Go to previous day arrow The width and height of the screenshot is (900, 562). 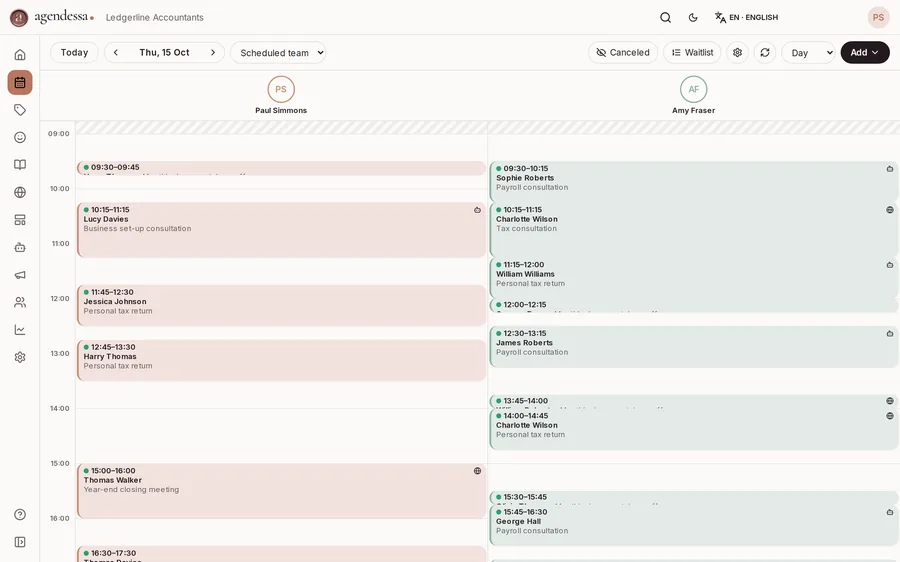coord(115,52)
